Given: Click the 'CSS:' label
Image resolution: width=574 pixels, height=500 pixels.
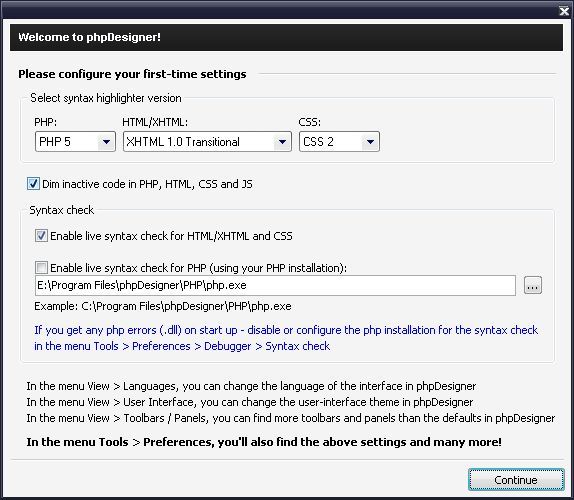Looking at the screenshot, I should coord(310,122).
